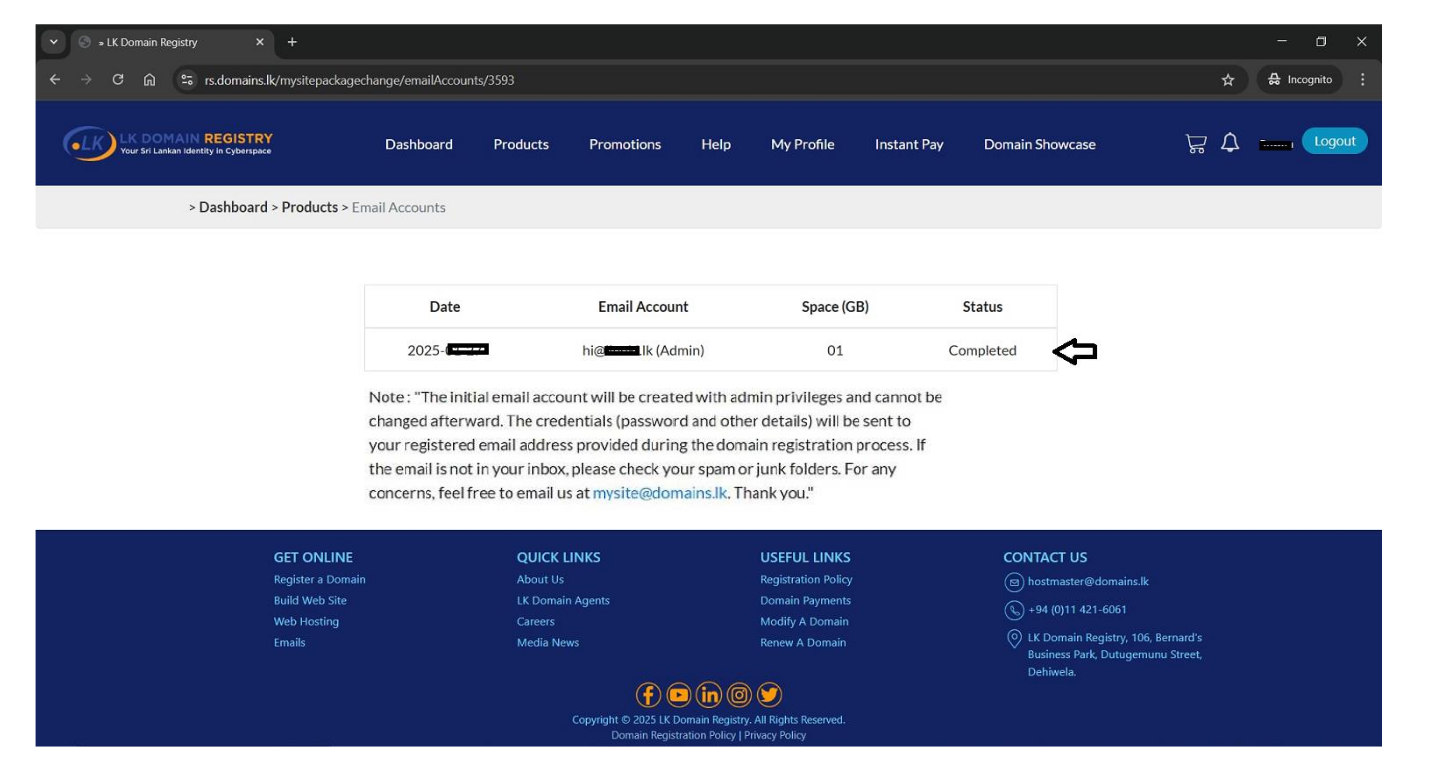Reload the page in browser toolbar
The height and width of the screenshot is (771, 1429).
pos(118,80)
